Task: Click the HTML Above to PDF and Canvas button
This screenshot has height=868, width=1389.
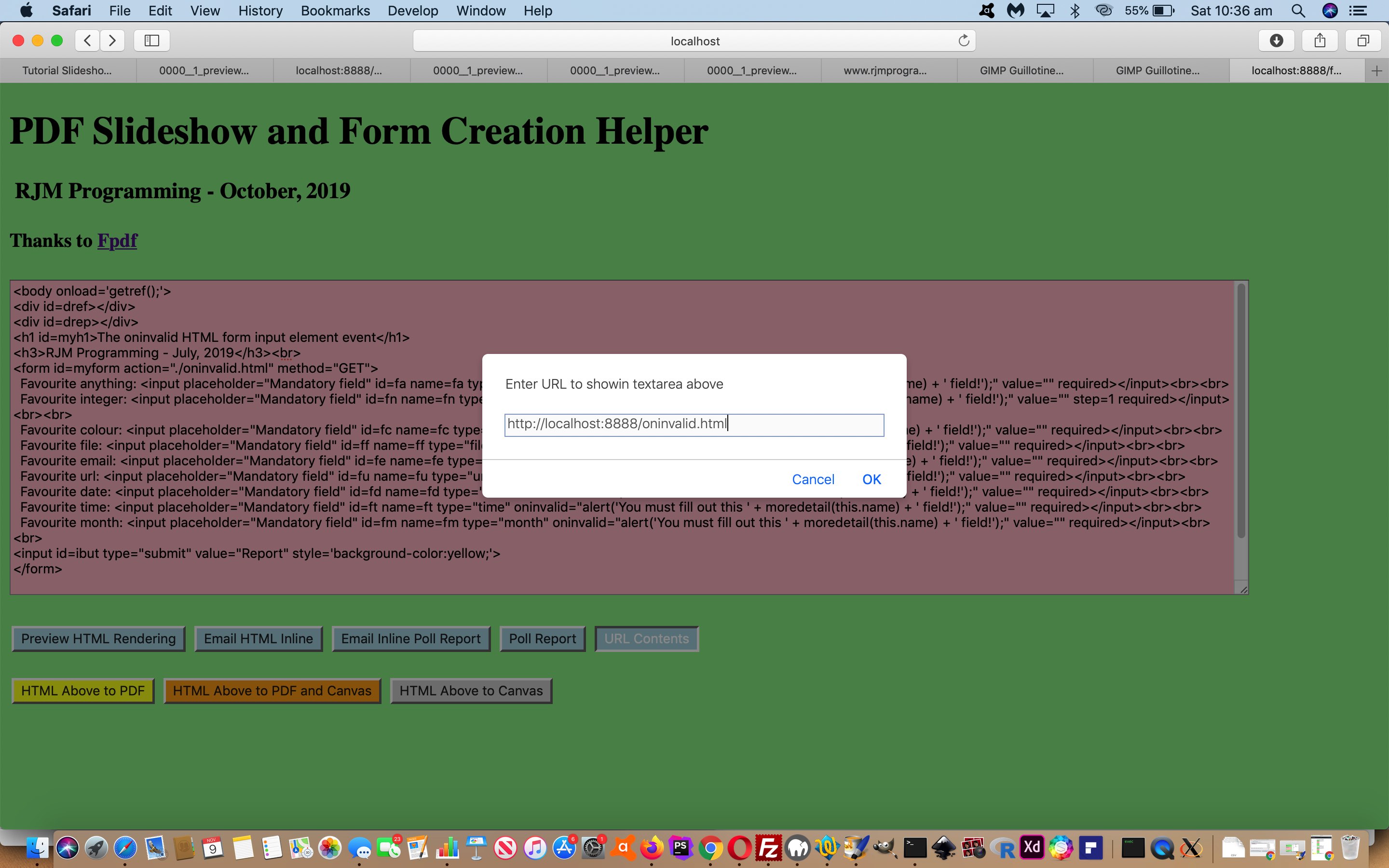Action: click(272, 691)
